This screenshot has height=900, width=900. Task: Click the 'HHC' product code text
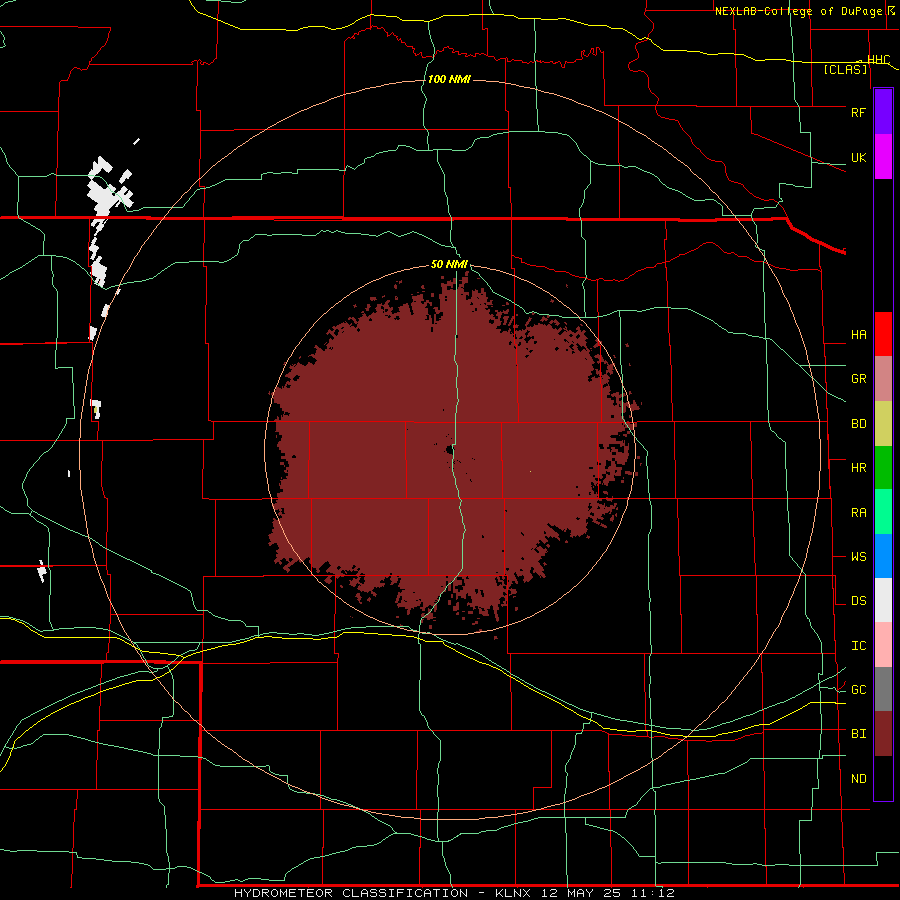(x=878, y=59)
